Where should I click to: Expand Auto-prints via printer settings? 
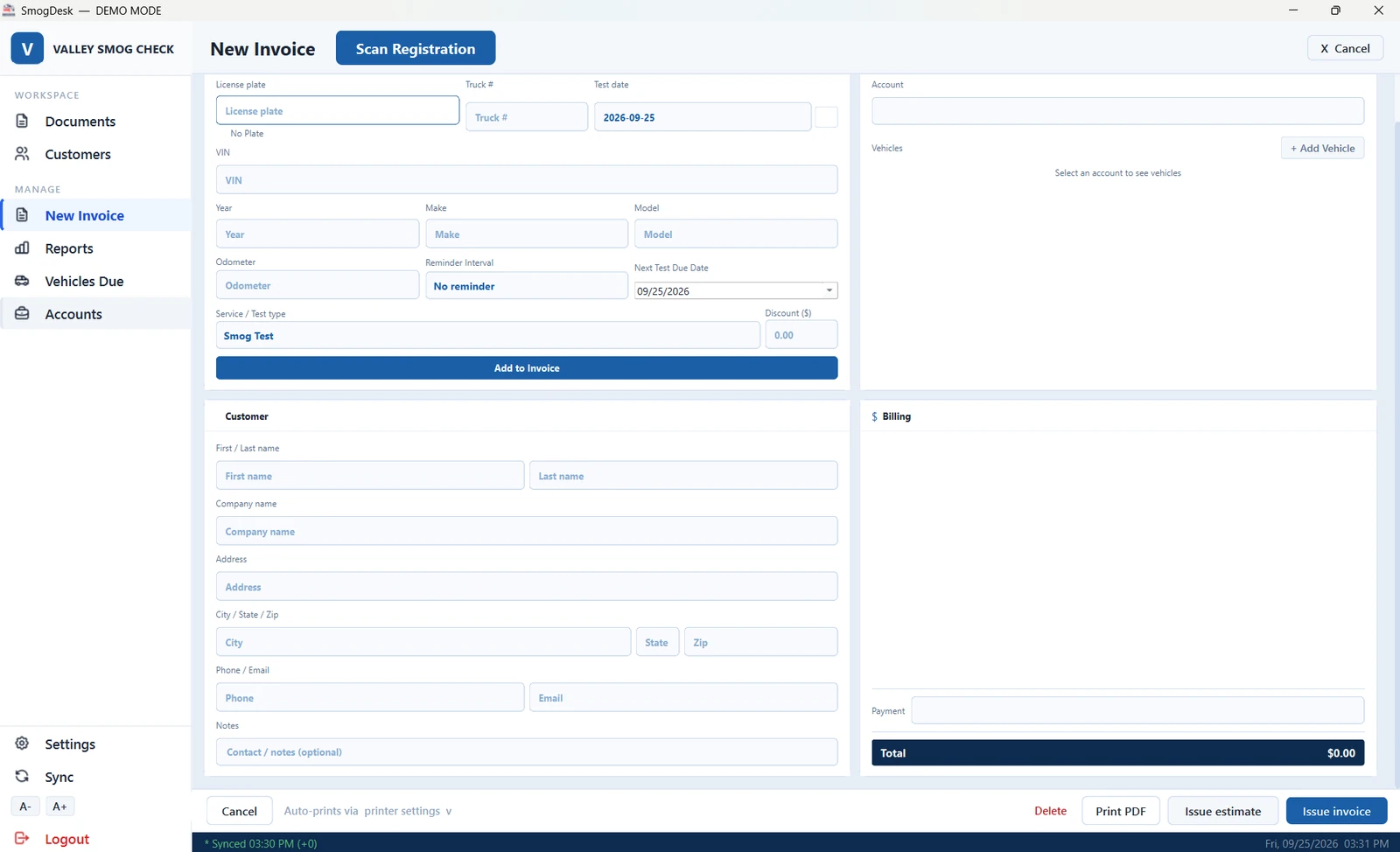coord(367,811)
